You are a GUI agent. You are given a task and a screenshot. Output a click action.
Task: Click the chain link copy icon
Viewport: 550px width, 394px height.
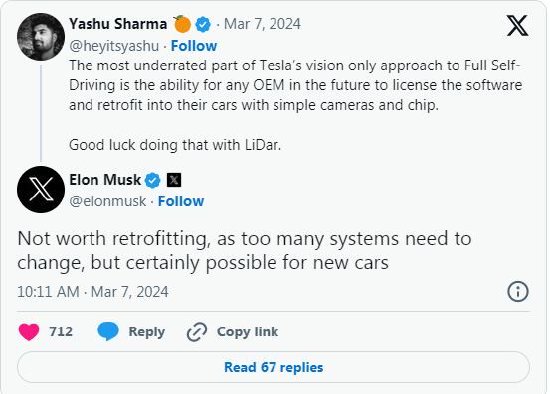197,332
